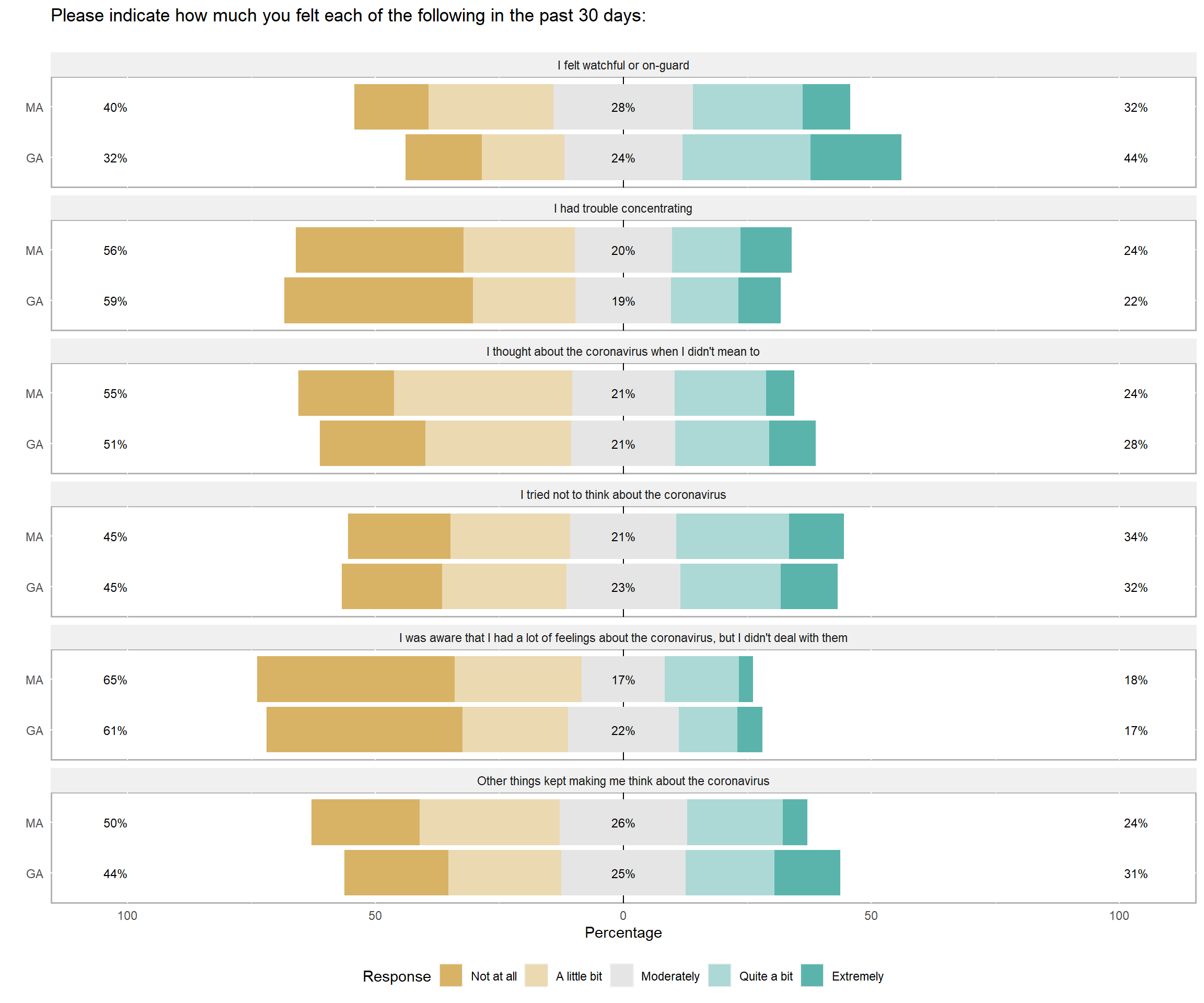Click the 'Not at all' legend color swatch
Screen dimensions: 1204x1003
(x=450, y=975)
